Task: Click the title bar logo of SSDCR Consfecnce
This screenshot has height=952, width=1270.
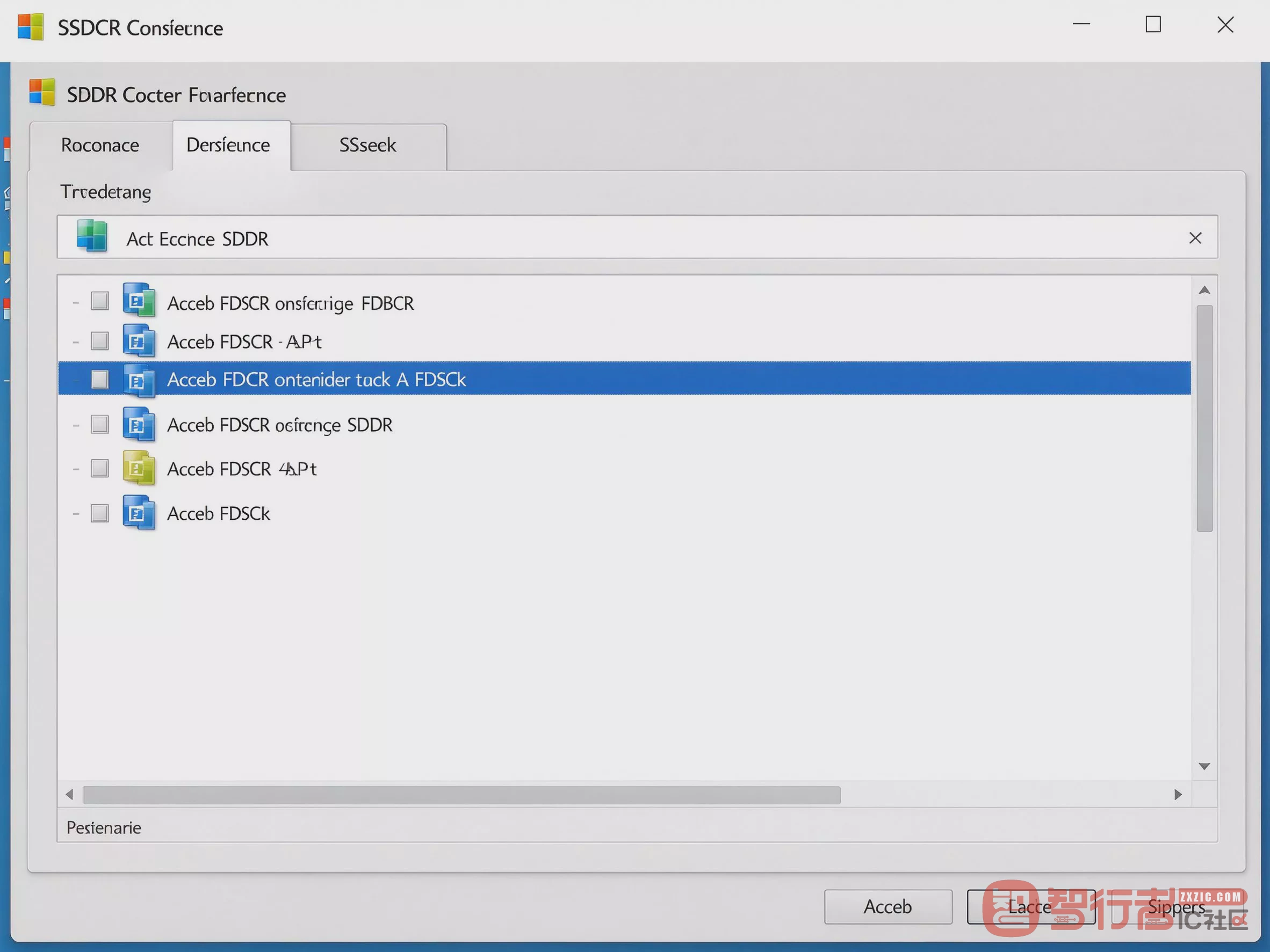Action: 31,26
